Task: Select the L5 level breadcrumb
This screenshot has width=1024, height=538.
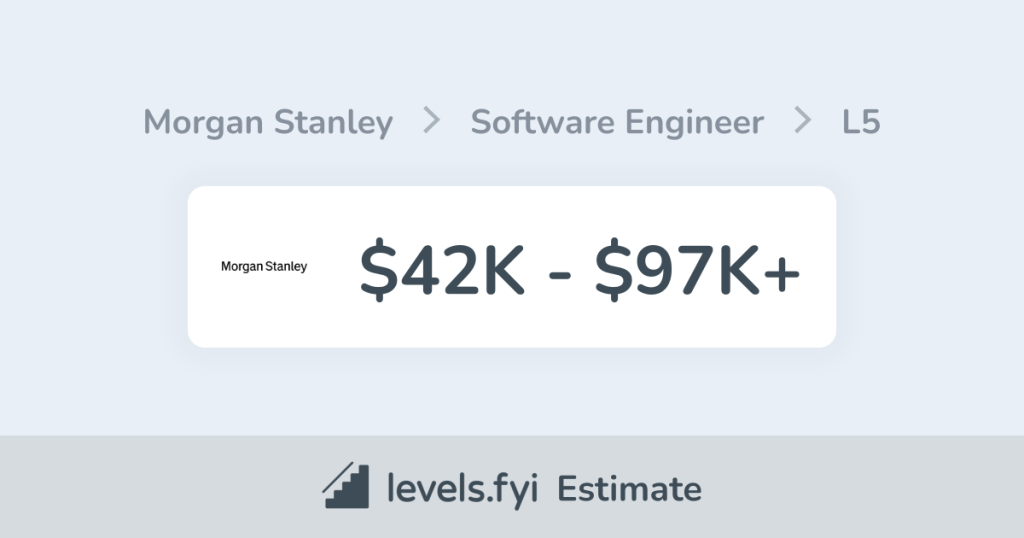Action: (860, 123)
